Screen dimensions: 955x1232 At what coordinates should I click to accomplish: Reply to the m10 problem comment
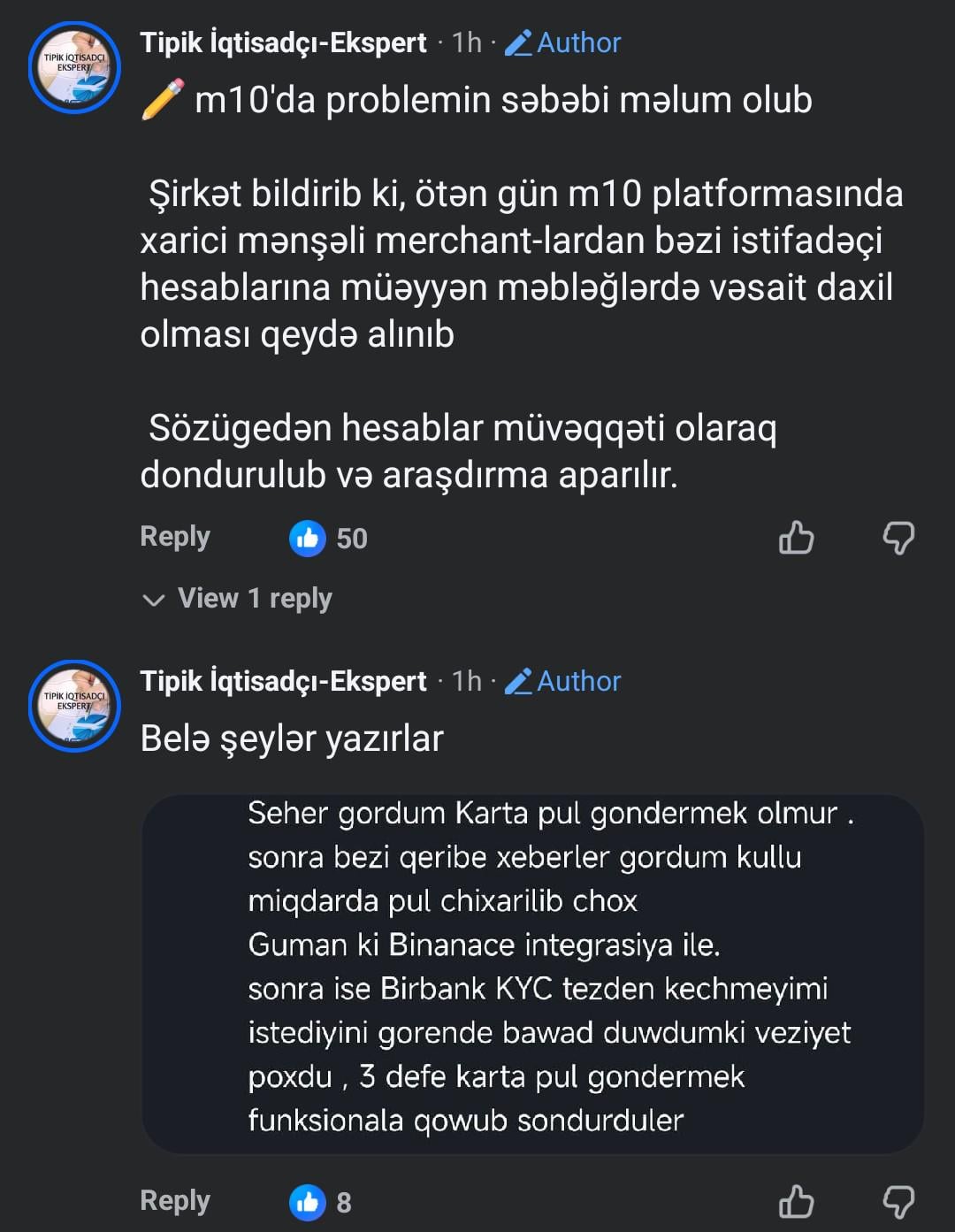175,537
